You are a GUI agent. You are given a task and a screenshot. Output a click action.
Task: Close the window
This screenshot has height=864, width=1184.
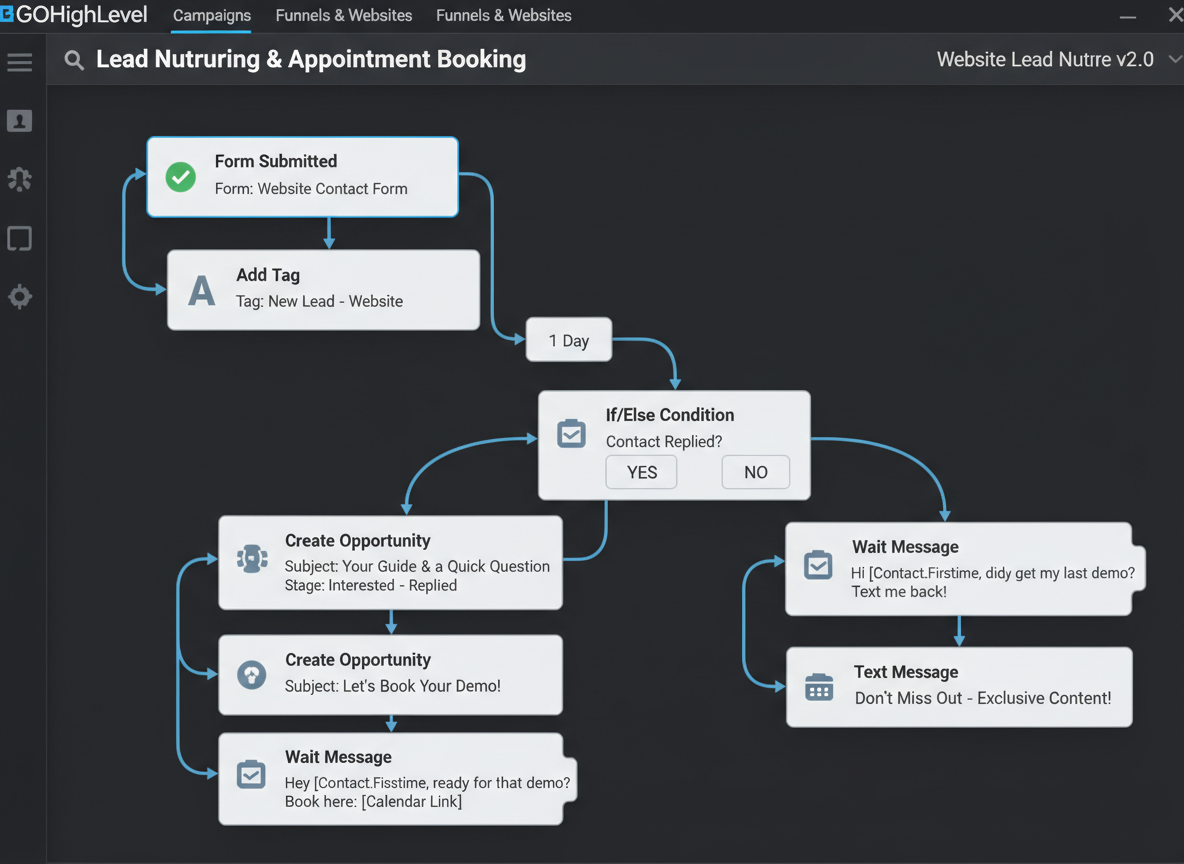[1175, 15]
